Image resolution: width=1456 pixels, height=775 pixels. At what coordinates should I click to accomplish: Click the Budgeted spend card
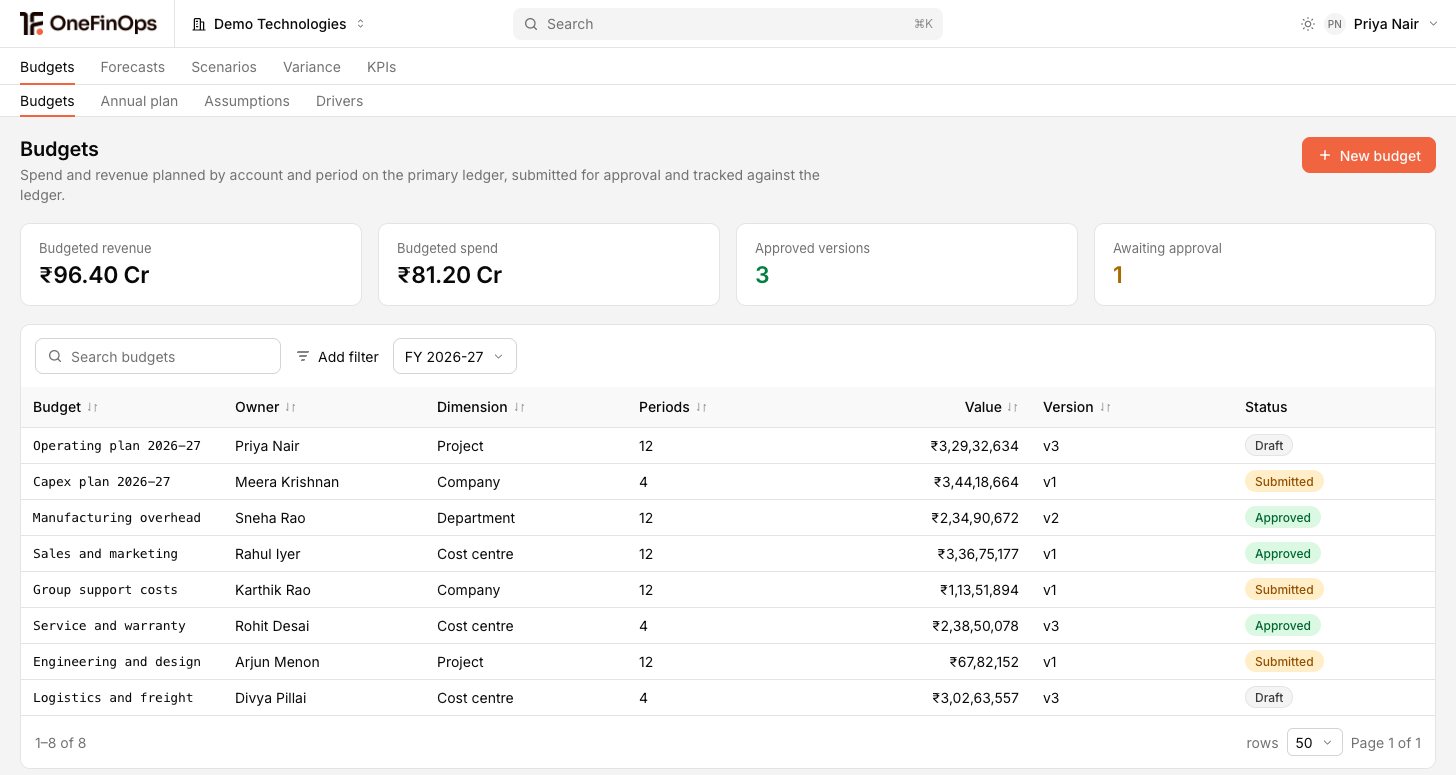point(549,264)
